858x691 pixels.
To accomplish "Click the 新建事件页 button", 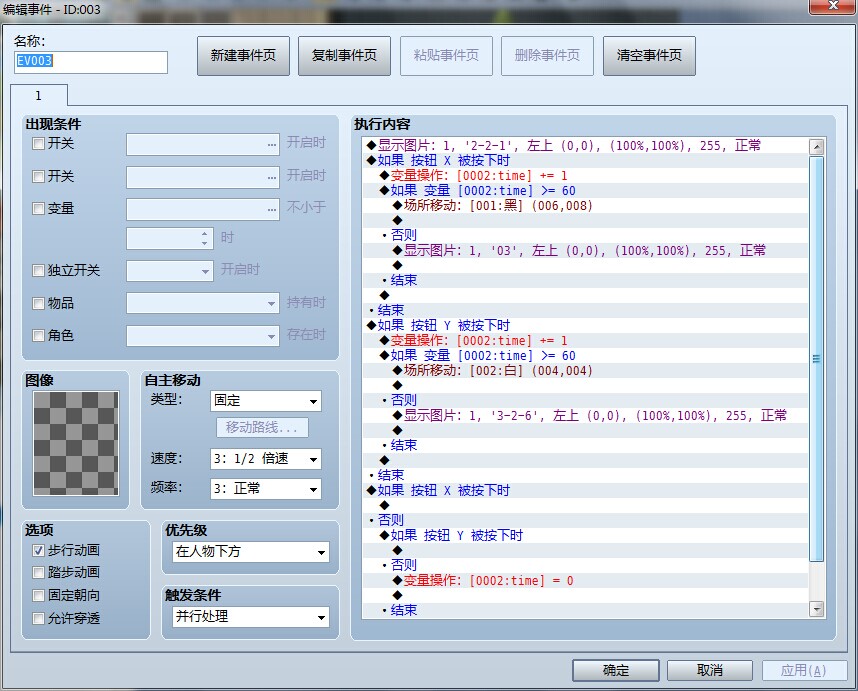I will point(243,56).
